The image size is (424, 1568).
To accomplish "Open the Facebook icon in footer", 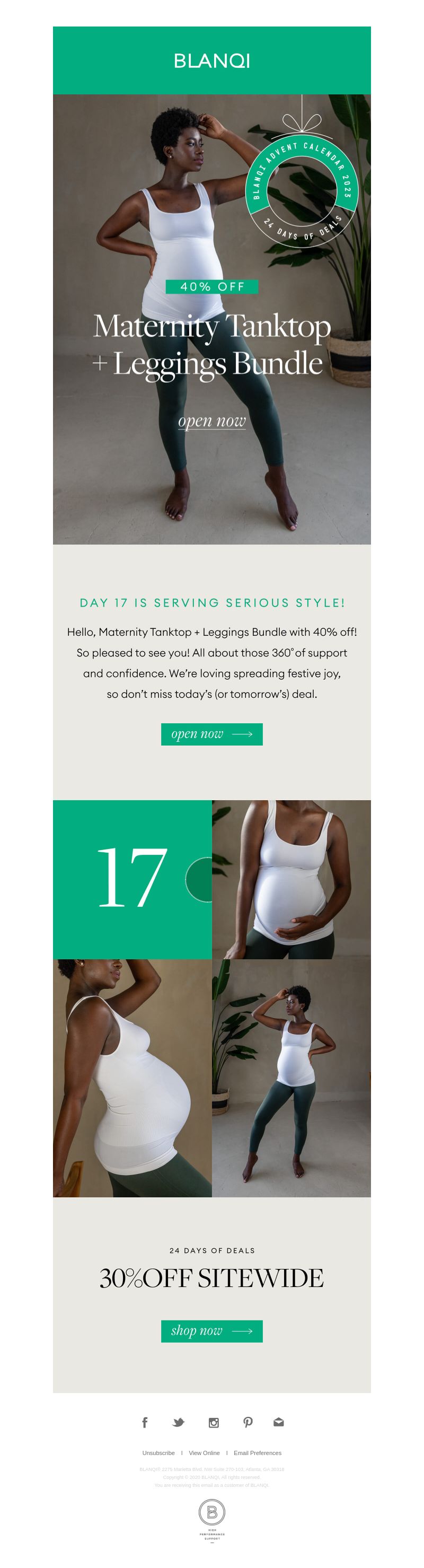I will coord(145,1423).
